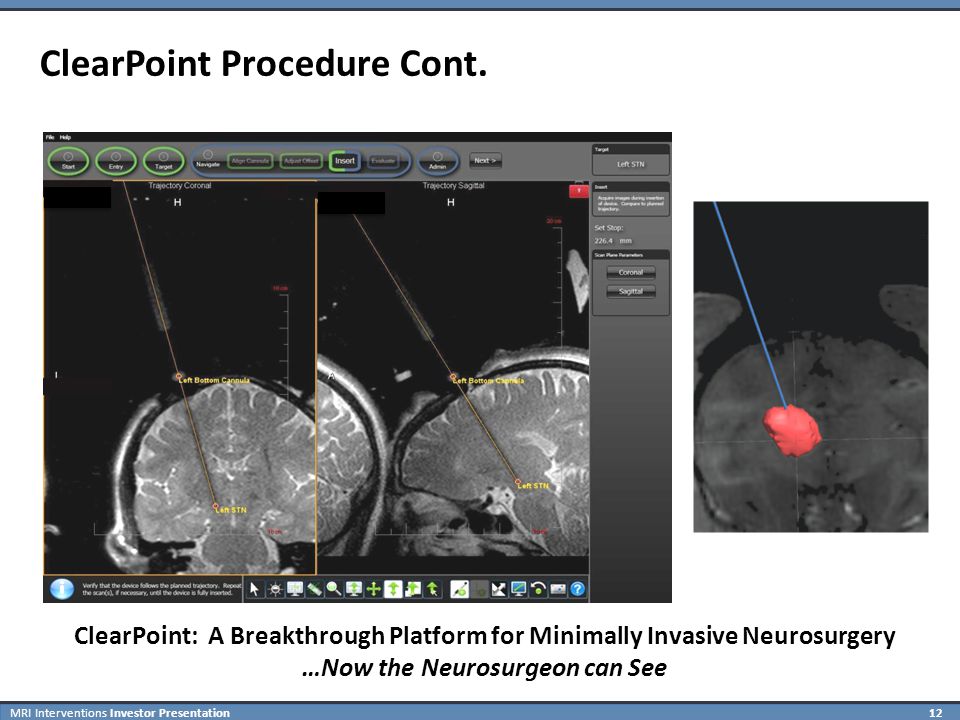Select the brightness/contrast window-level tool
960x720 pixels.
coord(276,589)
